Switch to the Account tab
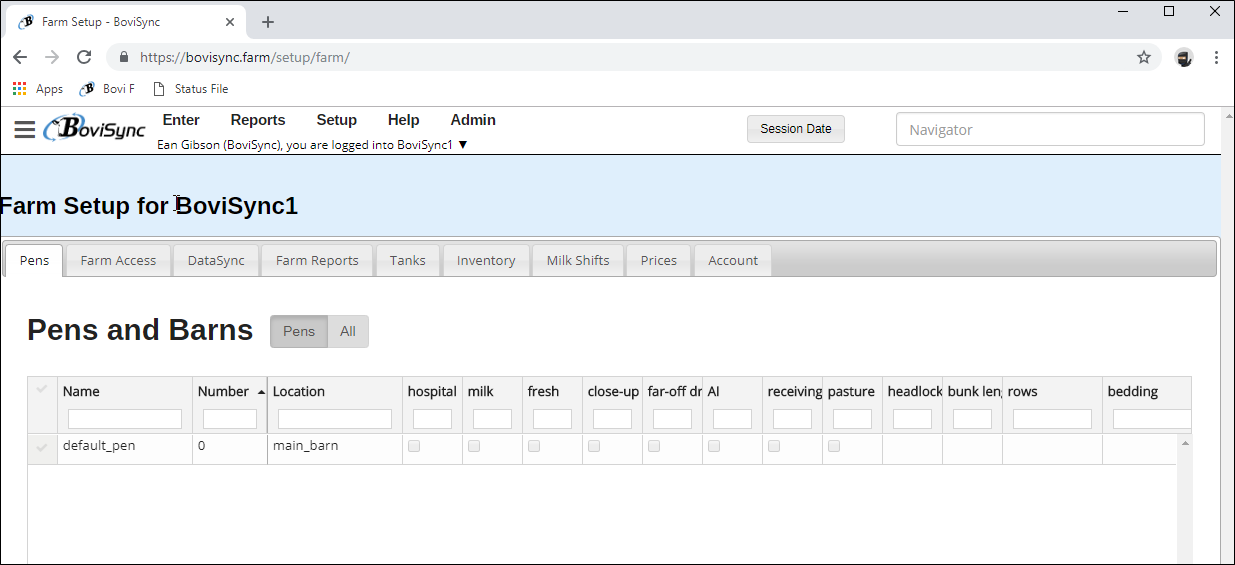The width and height of the screenshot is (1235, 565). [x=733, y=260]
